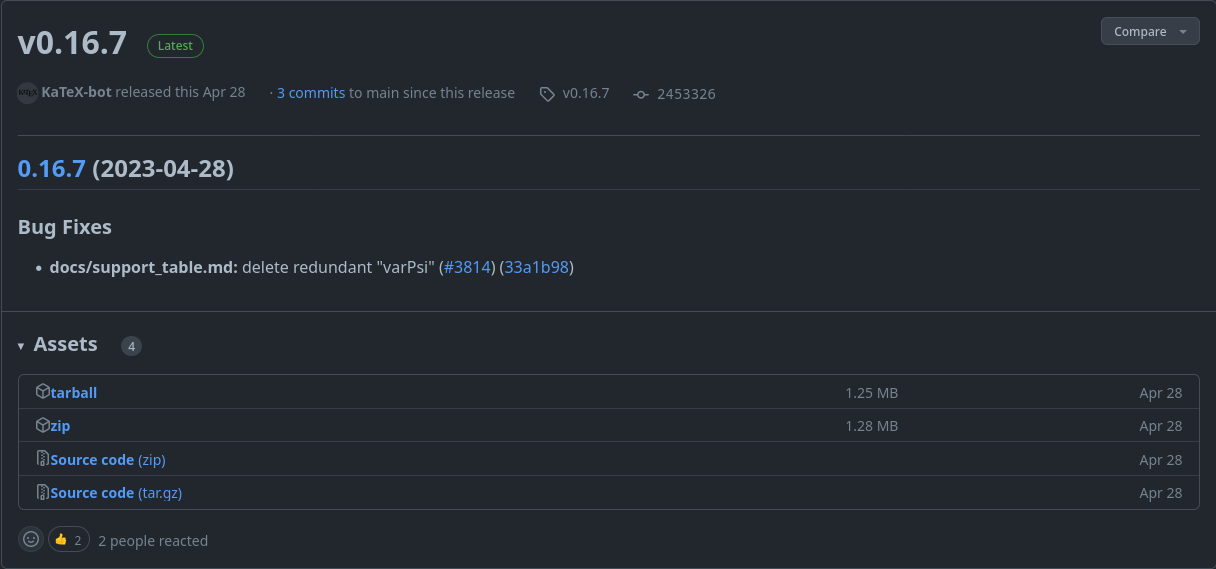Click the package icon beside zip
The width and height of the screenshot is (1216, 569).
tap(43, 425)
